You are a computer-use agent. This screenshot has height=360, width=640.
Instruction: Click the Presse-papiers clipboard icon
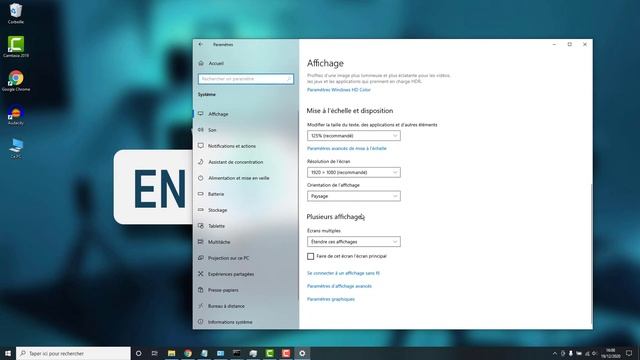click(x=200, y=290)
